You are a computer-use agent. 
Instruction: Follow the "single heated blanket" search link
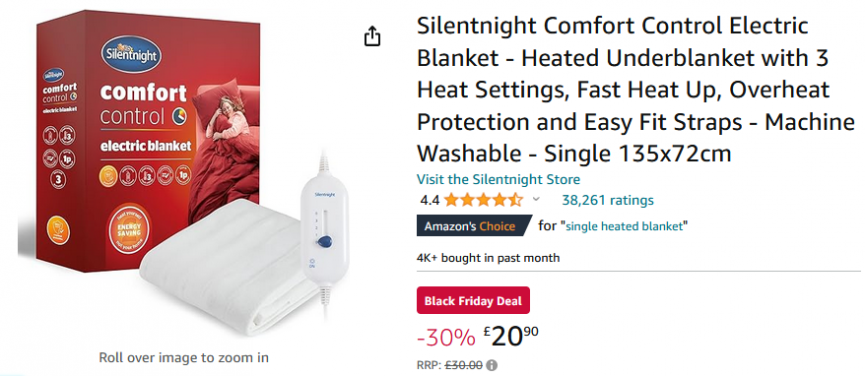(x=626, y=226)
